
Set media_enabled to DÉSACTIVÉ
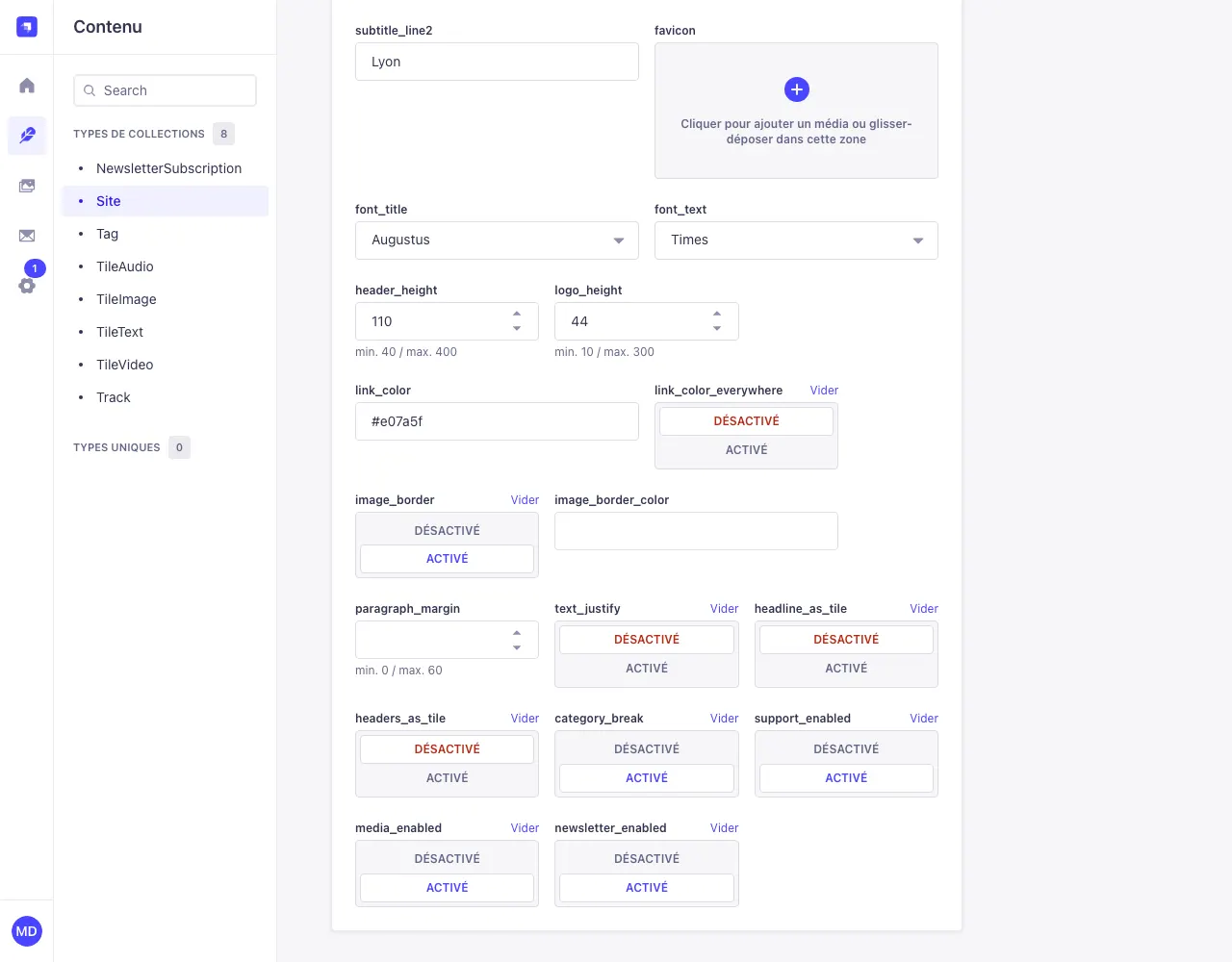pos(447,859)
